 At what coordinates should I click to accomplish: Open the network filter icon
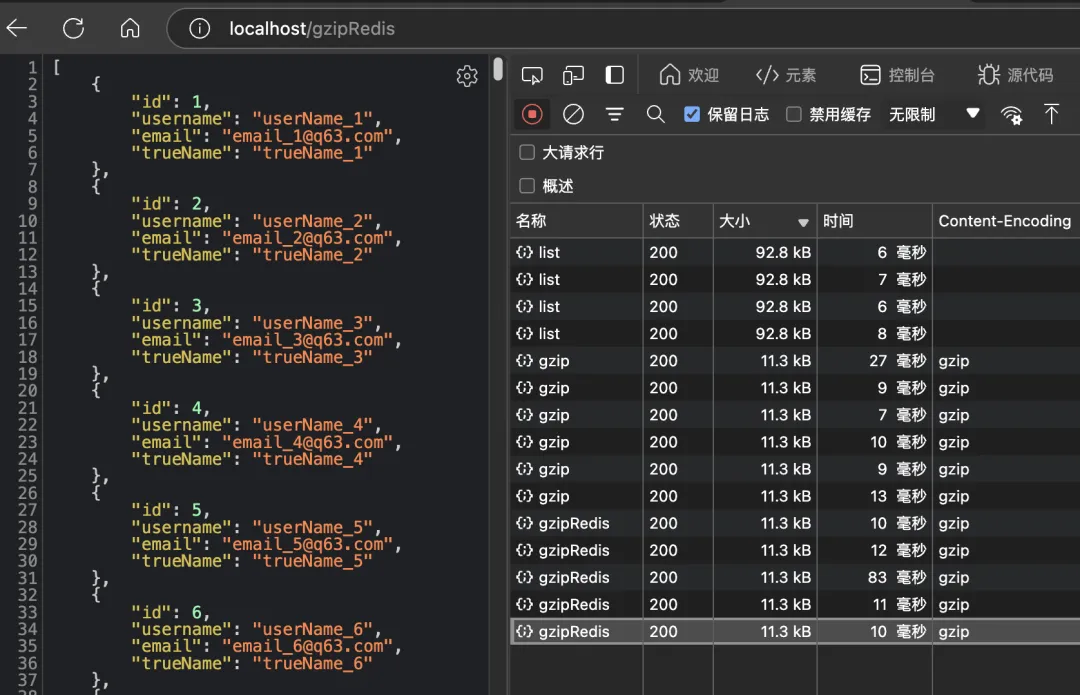[614, 114]
